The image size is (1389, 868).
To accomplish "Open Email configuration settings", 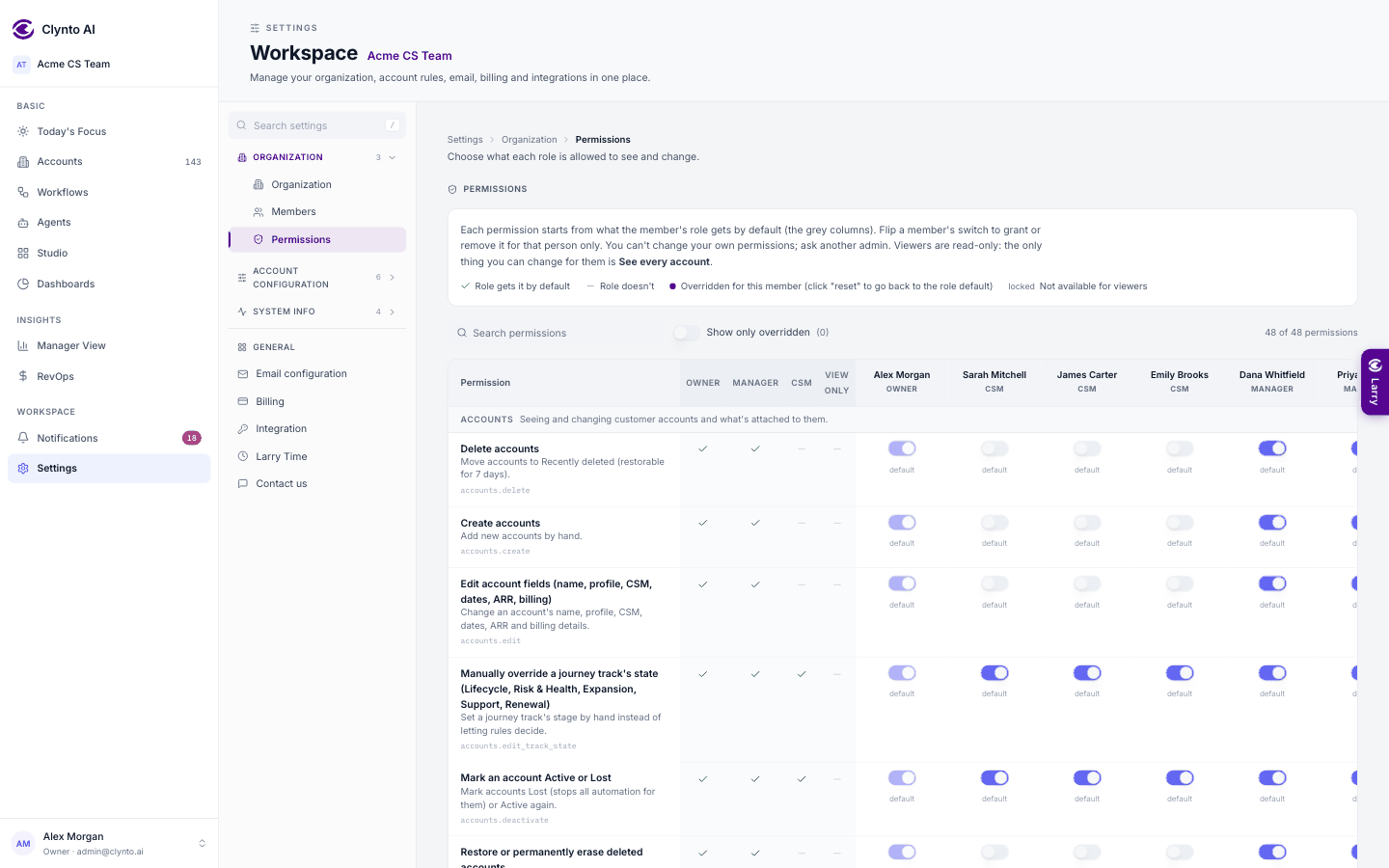I will pos(317,374).
